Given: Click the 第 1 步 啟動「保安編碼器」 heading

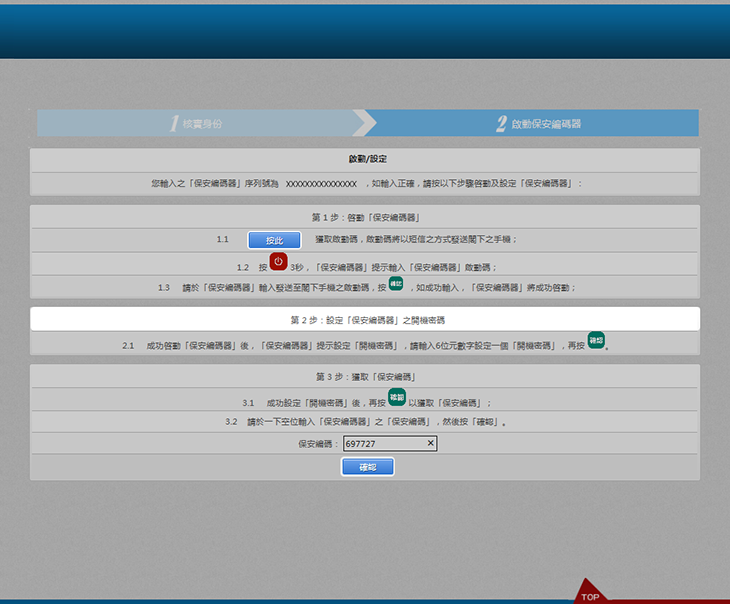Looking at the screenshot, I should (365, 217).
